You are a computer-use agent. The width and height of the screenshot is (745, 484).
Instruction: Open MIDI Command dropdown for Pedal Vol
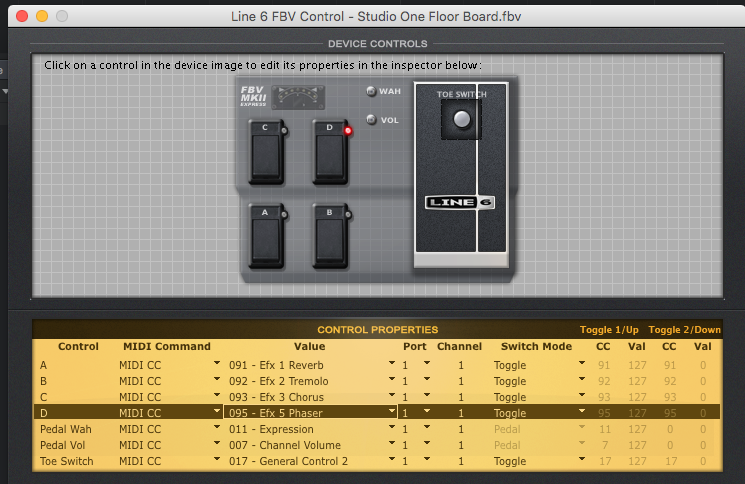point(217,443)
